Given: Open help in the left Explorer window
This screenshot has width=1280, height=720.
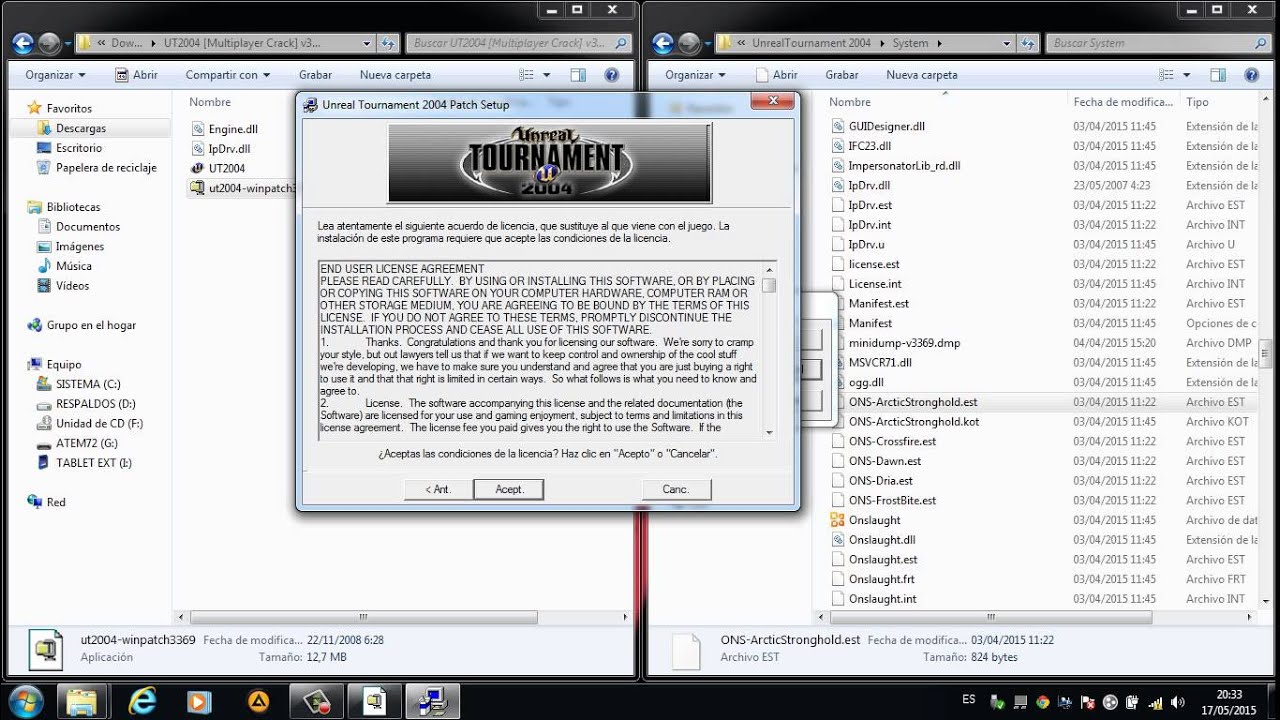Looking at the screenshot, I should point(612,75).
